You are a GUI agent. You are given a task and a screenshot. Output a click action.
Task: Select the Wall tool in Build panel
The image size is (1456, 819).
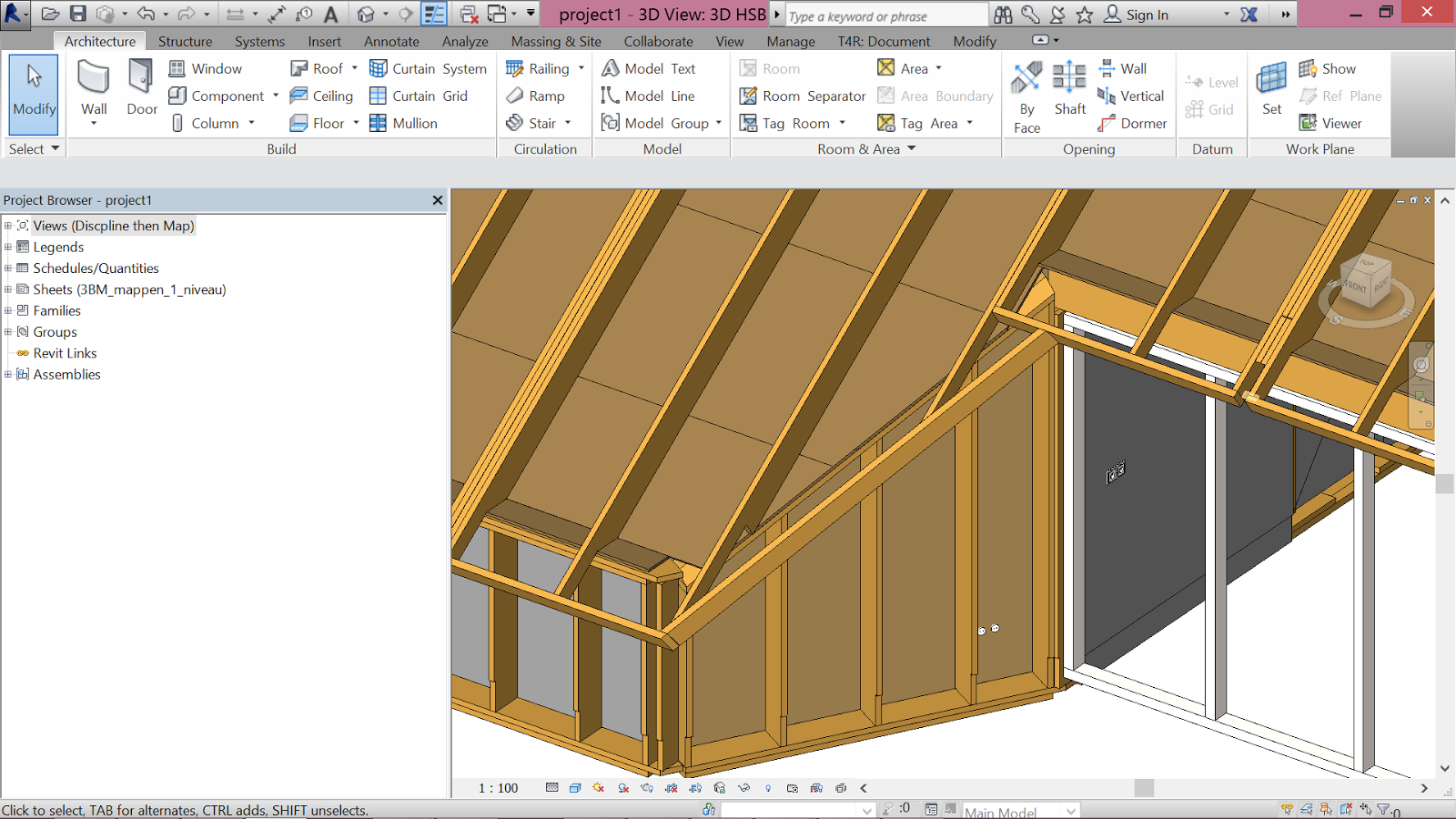pos(94,91)
